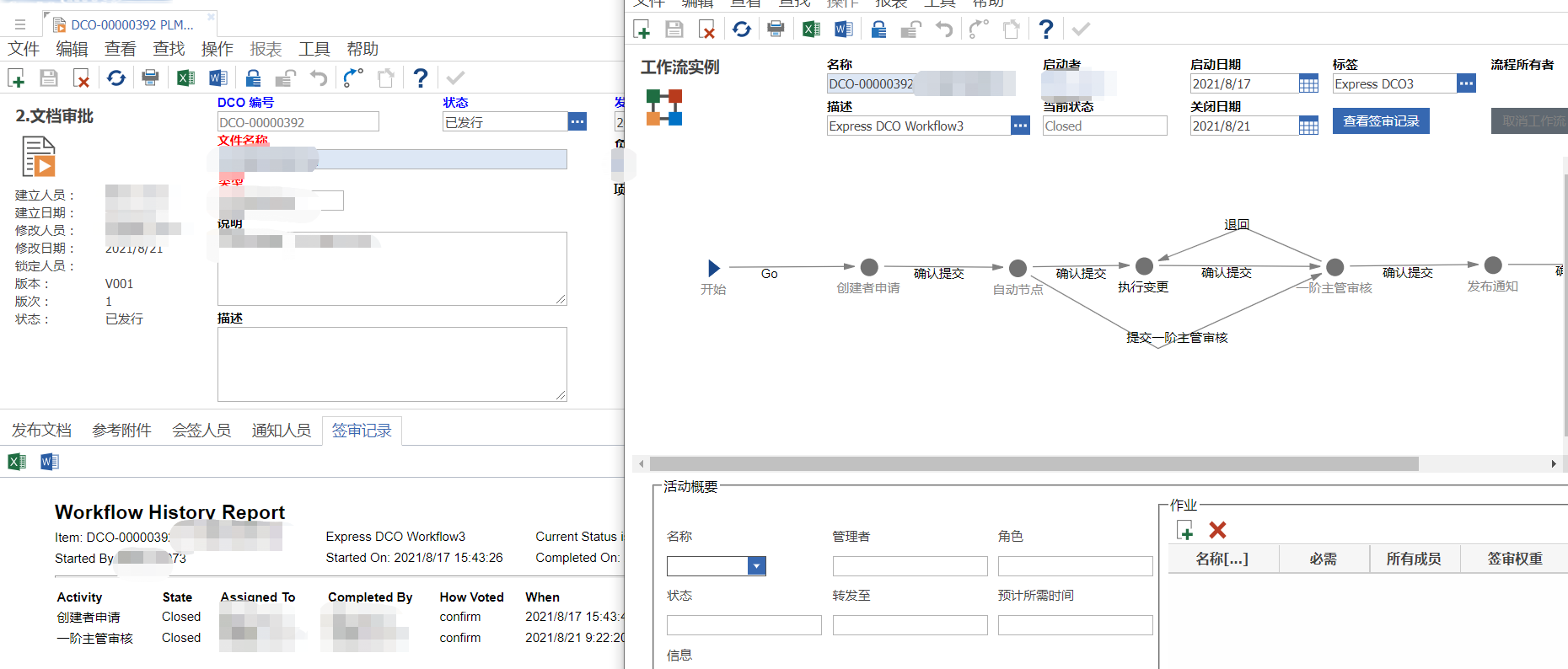
Task: Open the 标签 ellipsis picker for Express DCO3
Action: coord(1467,83)
